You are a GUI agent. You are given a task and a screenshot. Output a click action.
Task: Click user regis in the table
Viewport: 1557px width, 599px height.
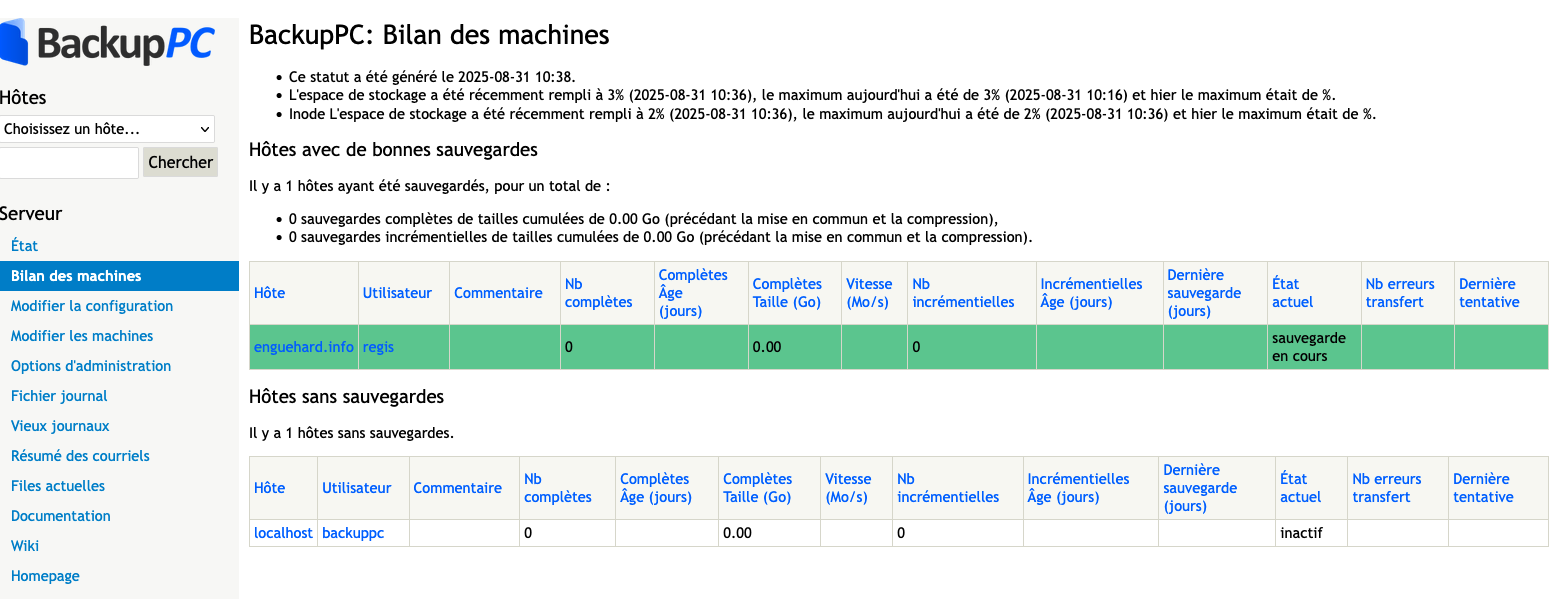click(378, 347)
